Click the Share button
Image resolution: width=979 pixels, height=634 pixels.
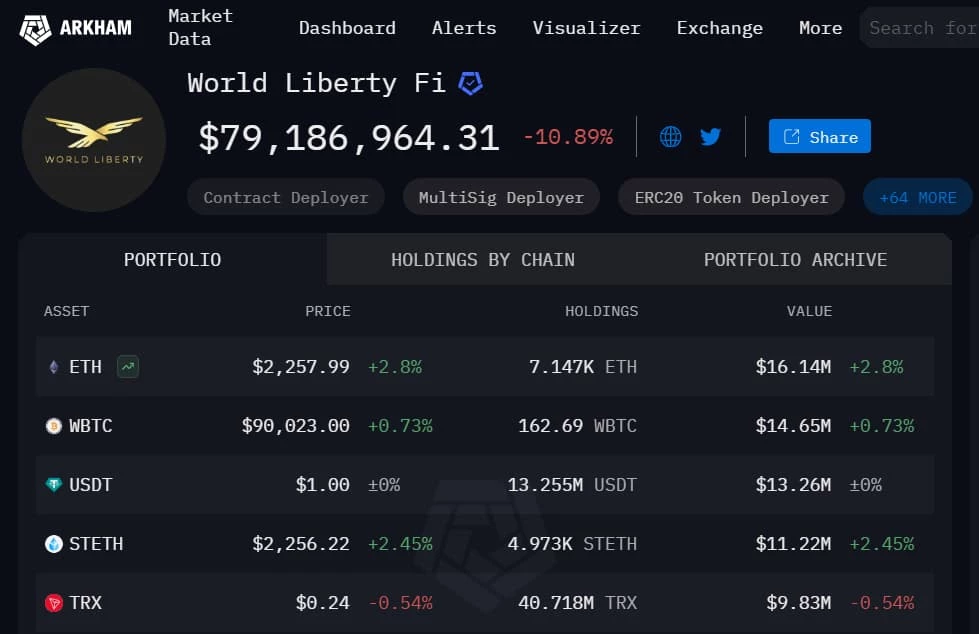pos(820,136)
